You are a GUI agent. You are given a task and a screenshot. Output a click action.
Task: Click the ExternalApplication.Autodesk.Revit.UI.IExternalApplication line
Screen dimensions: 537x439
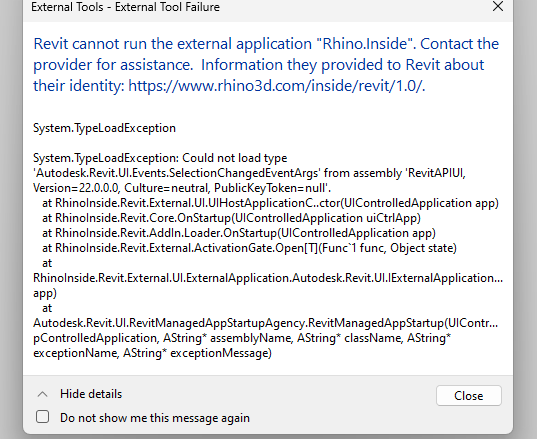click(x=268, y=278)
